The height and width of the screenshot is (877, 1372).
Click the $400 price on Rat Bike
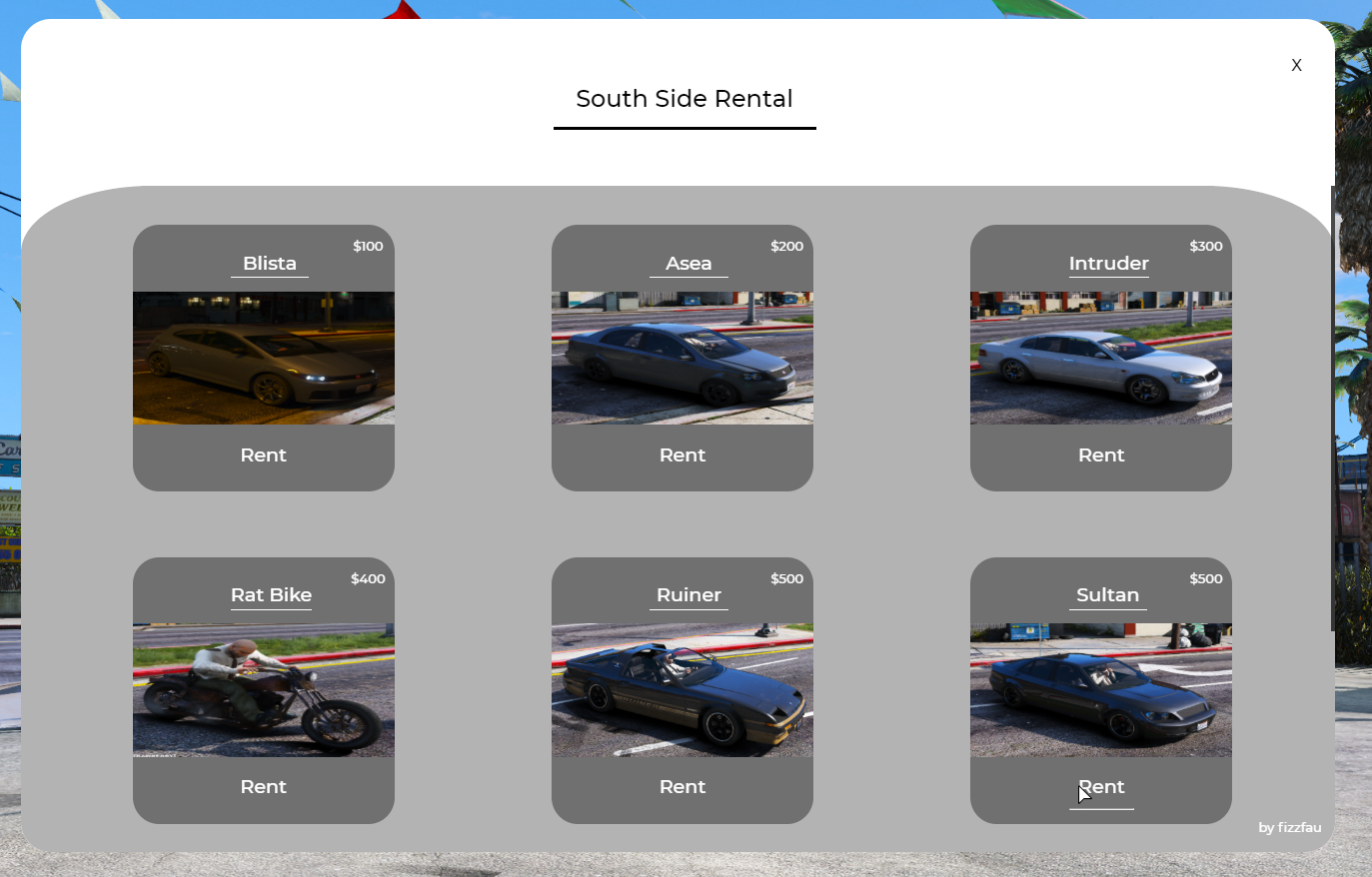pos(368,578)
